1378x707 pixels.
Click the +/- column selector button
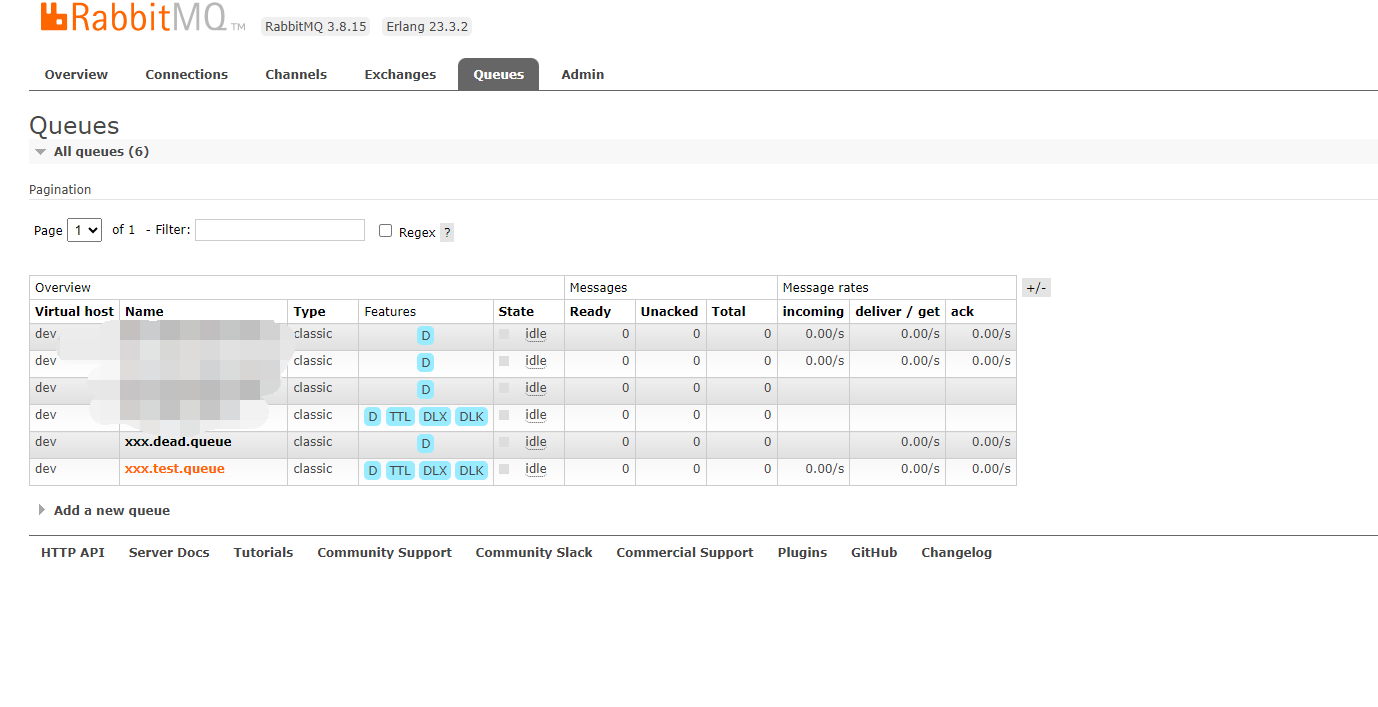(1036, 288)
